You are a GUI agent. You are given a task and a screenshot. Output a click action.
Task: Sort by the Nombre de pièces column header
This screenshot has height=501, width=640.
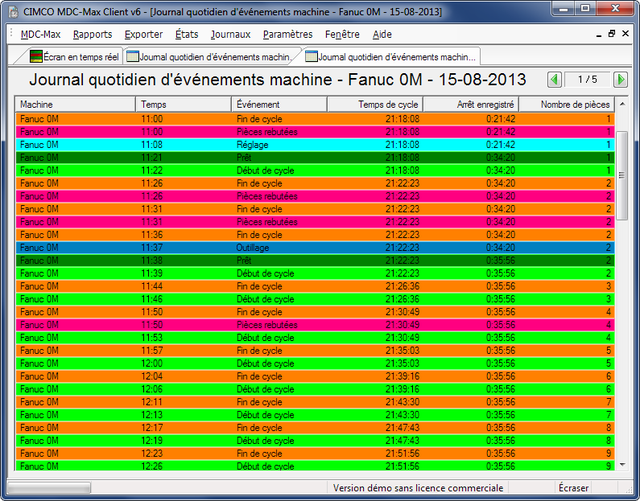pos(567,105)
